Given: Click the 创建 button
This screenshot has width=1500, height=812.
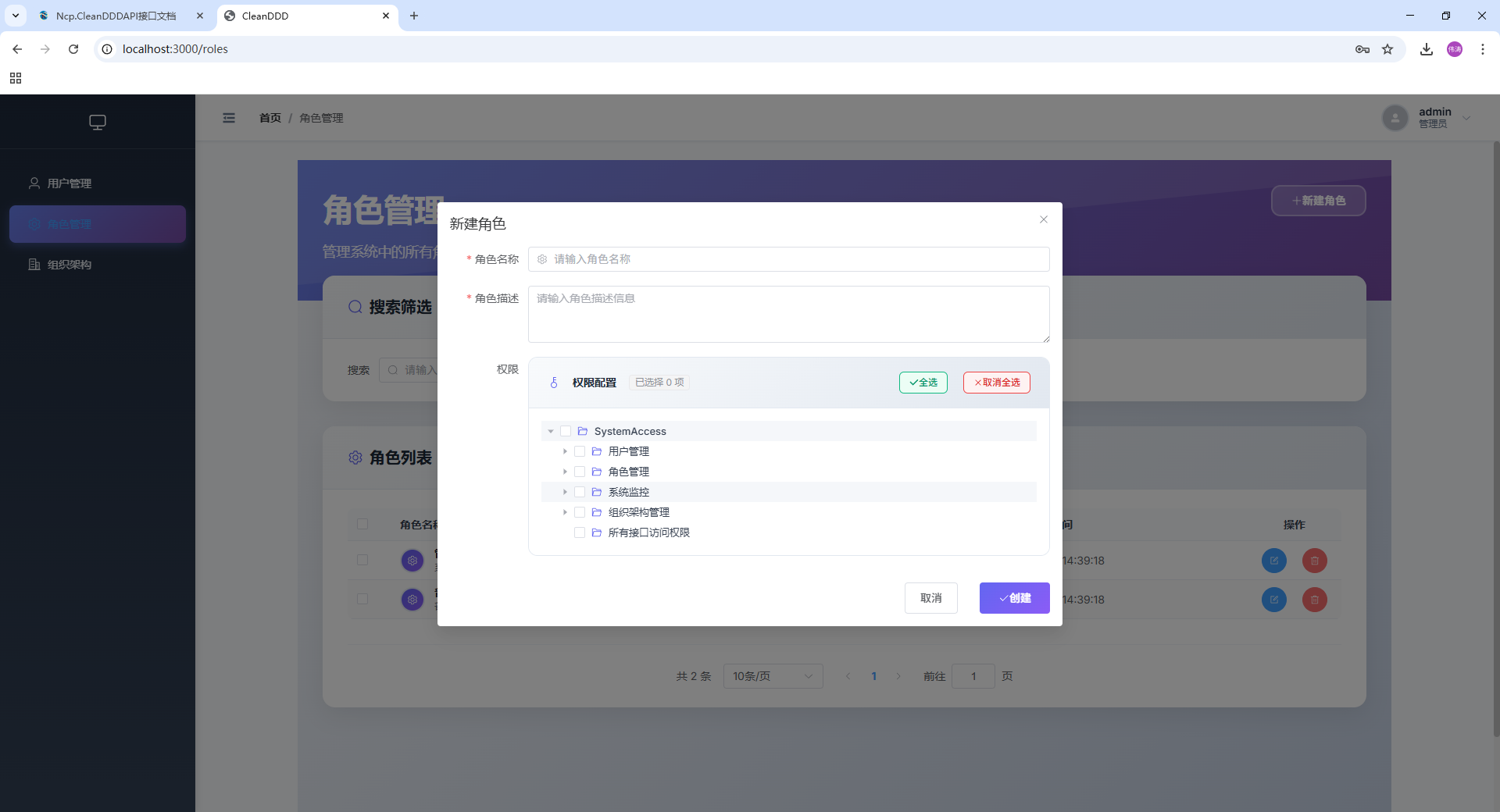Looking at the screenshot, I should click(1015, 598).
